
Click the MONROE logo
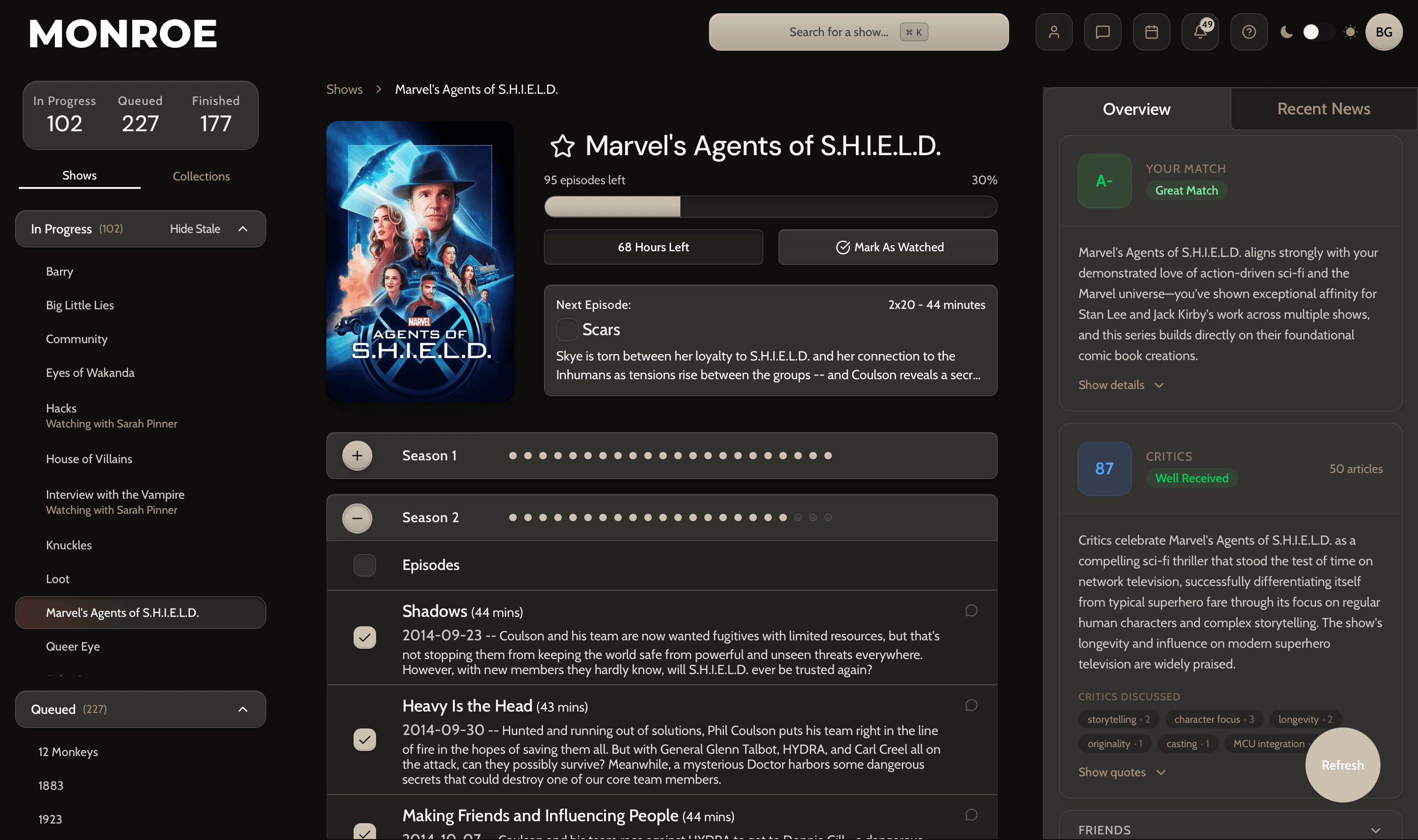click(123, 33)
